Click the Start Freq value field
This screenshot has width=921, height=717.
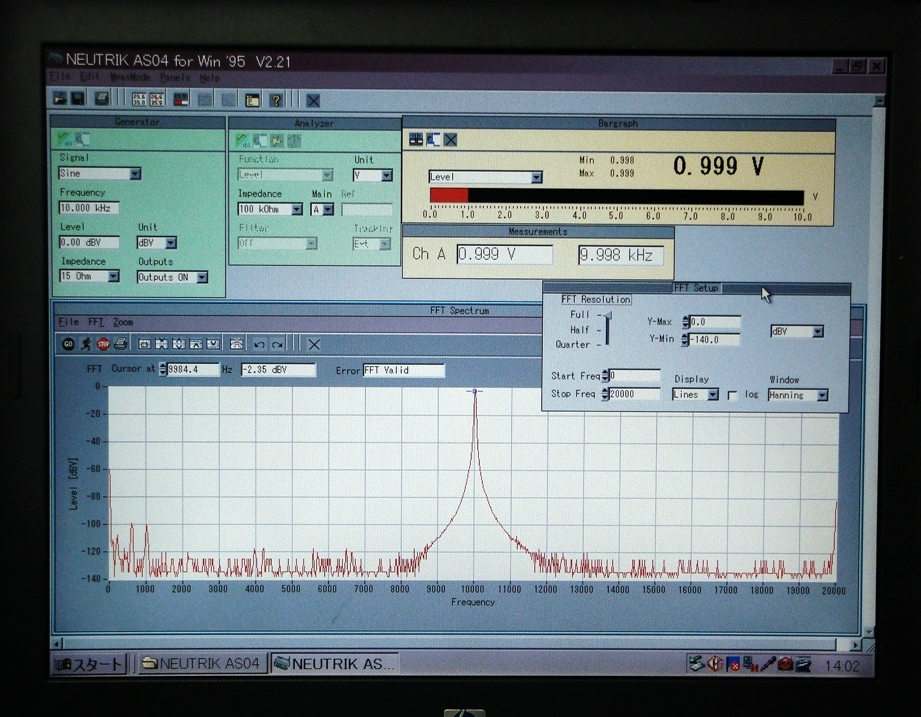click(634, 376)
